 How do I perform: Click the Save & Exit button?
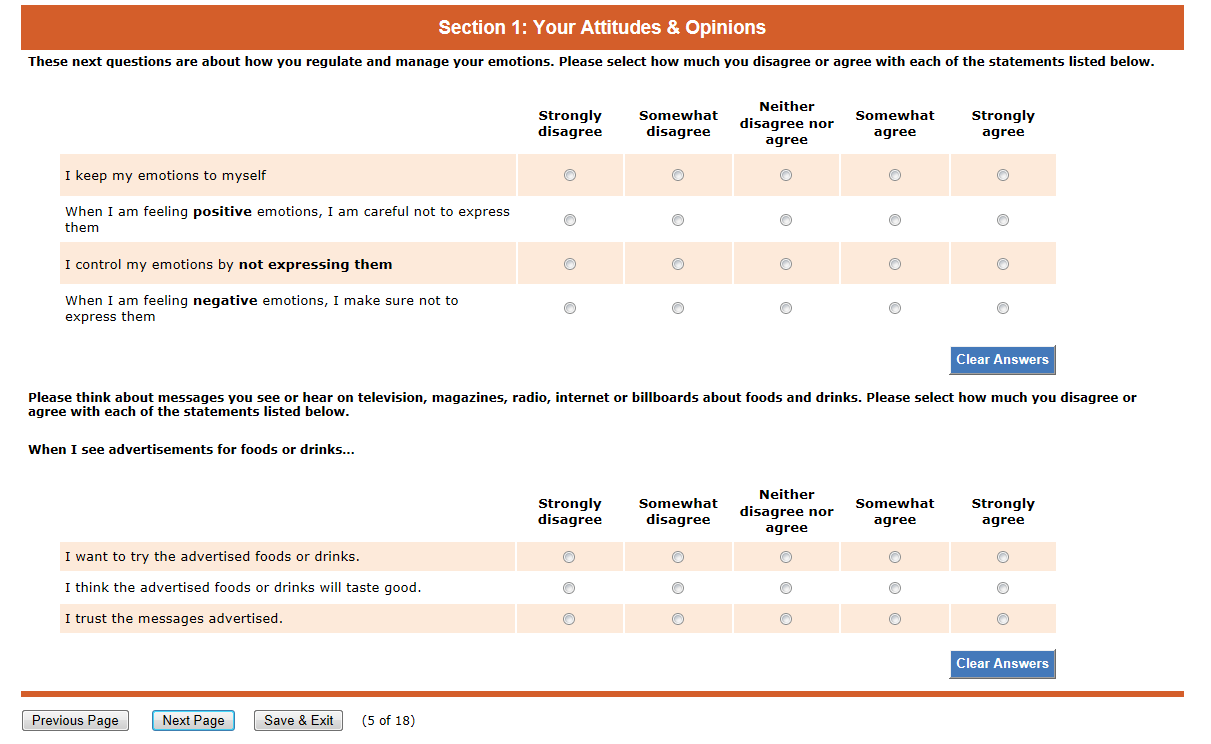coord(298,721)
